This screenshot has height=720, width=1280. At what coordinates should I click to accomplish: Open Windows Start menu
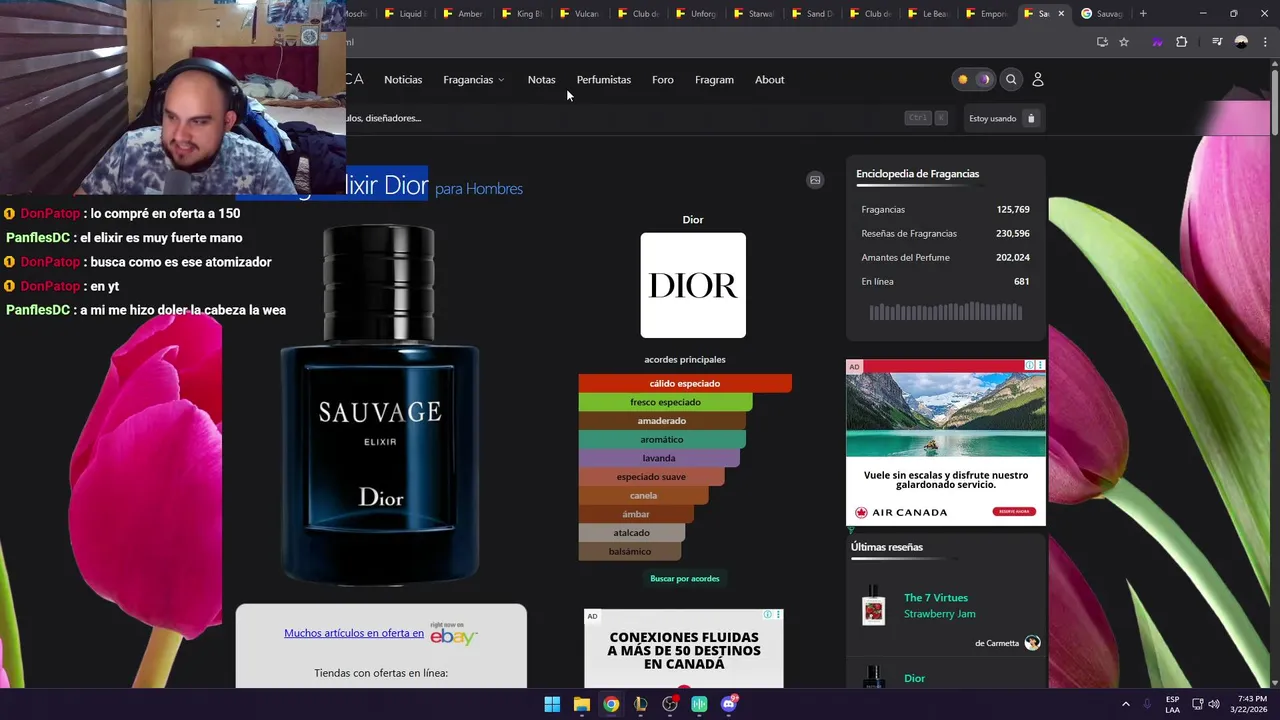tap(552, 704)
